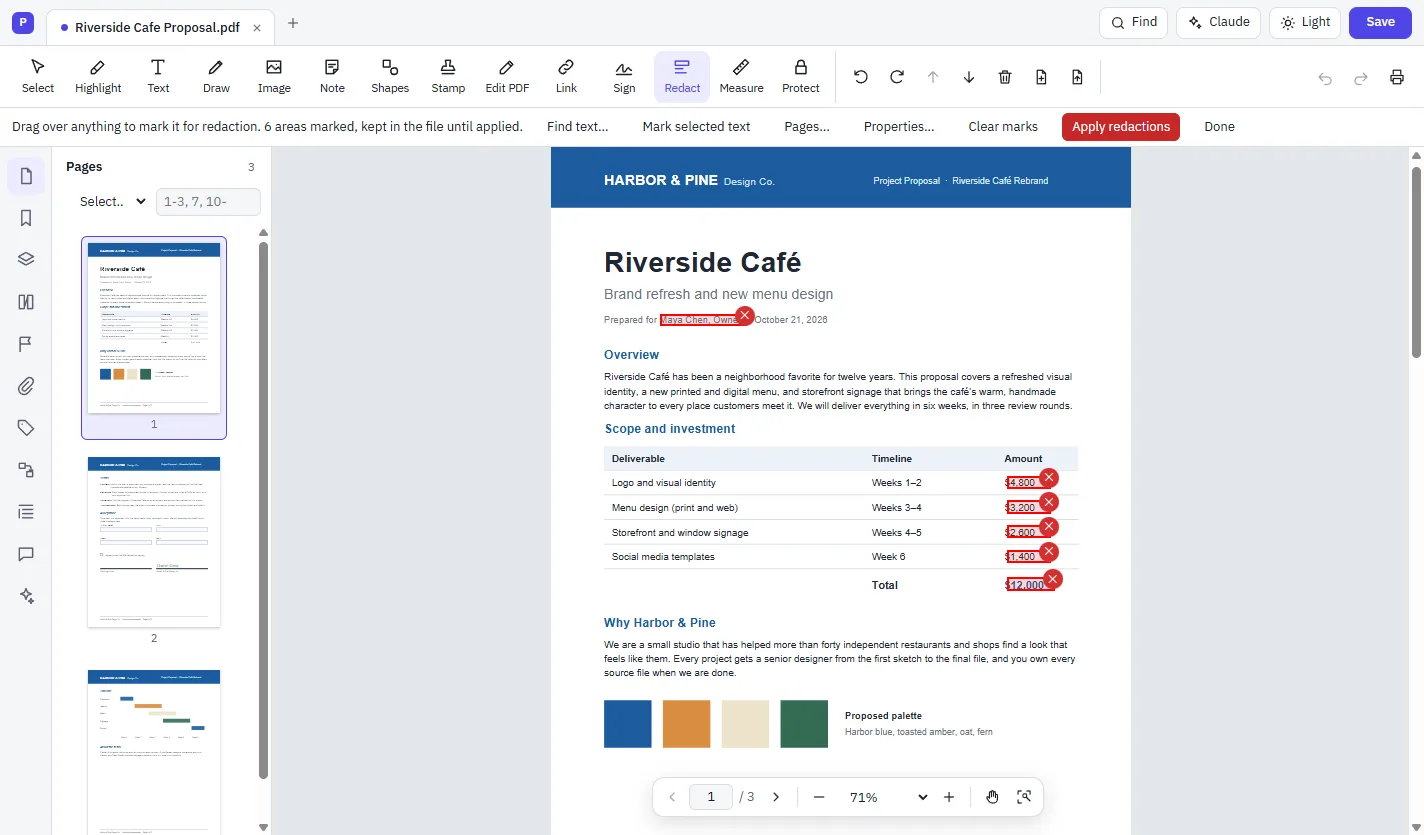Rotate page counterclockwise
Screen dimensions: 1424x835
point(861,77)
